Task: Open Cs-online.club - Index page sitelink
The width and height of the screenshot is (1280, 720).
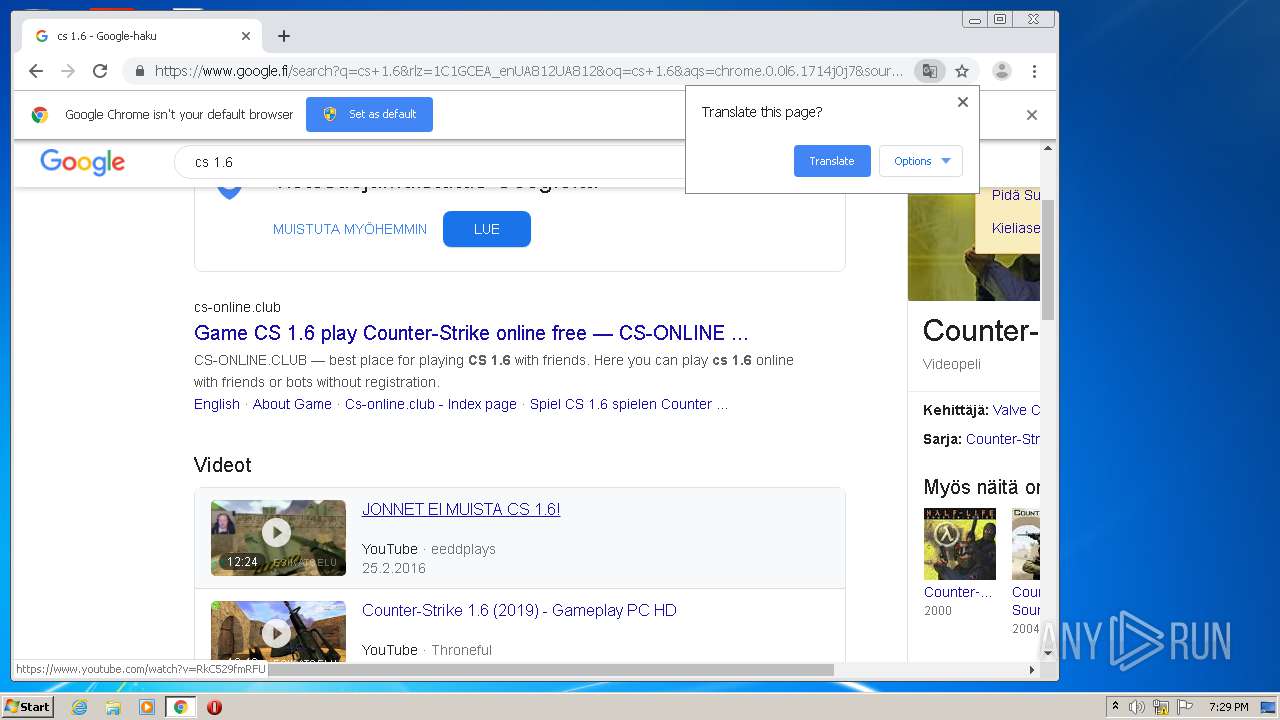Action: coord(431,404)
